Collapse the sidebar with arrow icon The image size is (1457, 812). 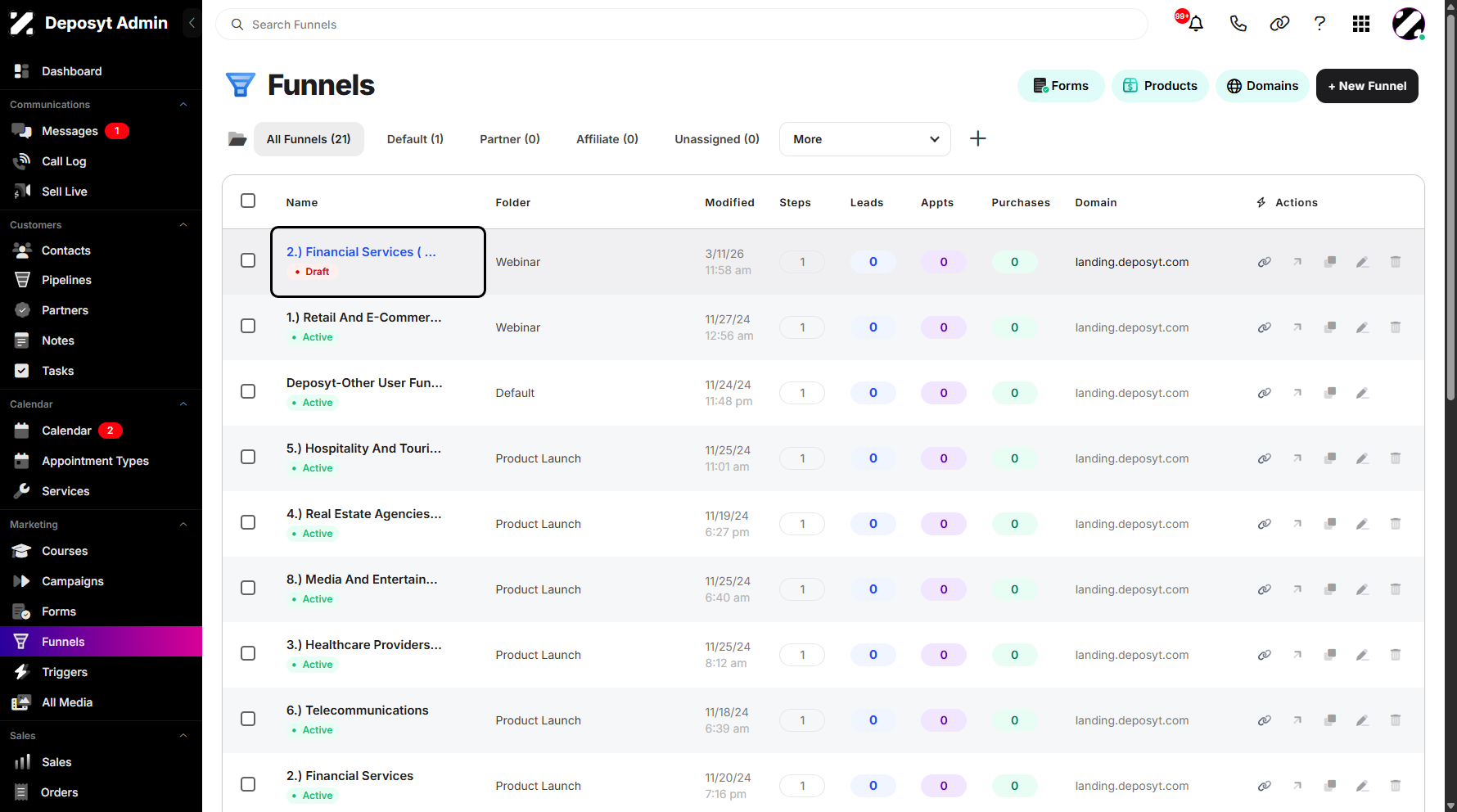(x=192, y=23)
